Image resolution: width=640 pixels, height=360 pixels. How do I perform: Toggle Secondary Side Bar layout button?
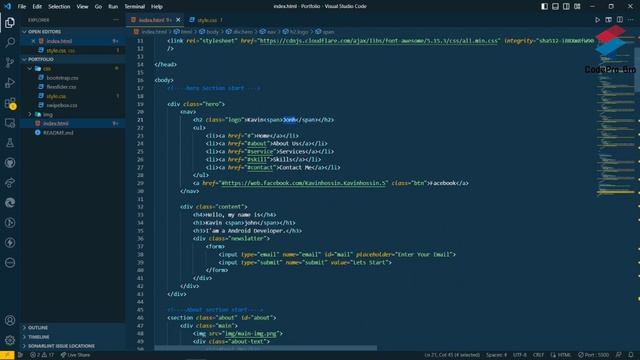567,7
